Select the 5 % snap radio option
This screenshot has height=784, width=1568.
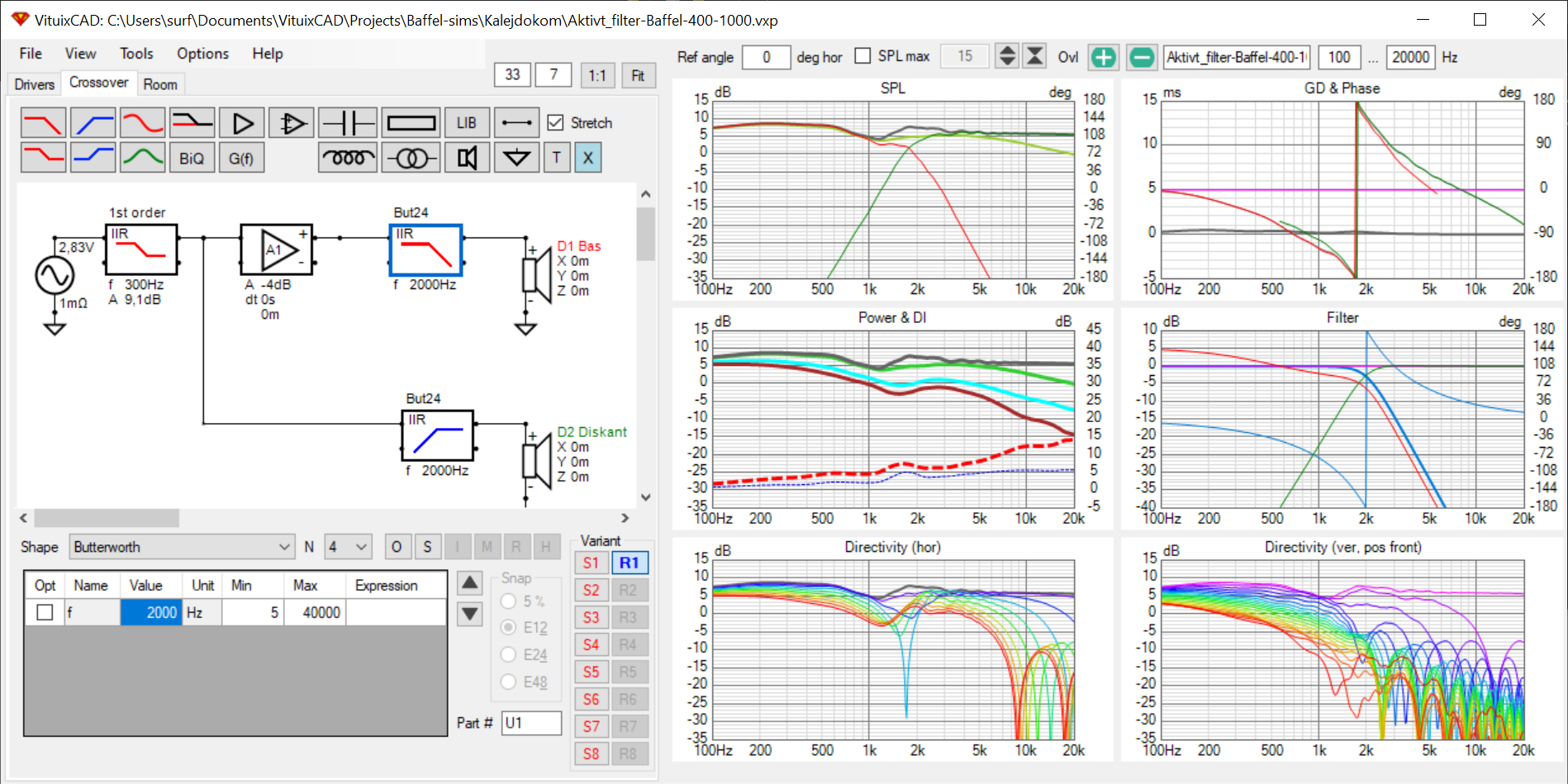click(x=509, y=601)
